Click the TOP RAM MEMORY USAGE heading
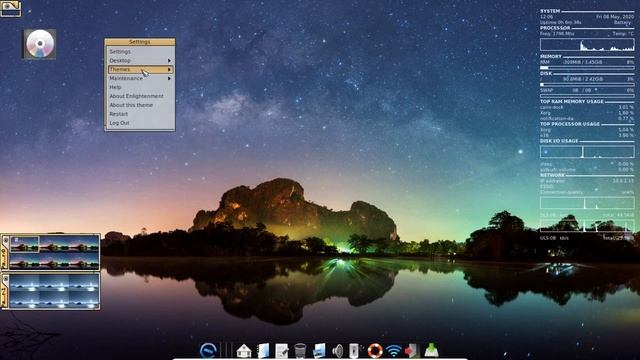The width and height of the screenshot is (640, 360). 571,102
